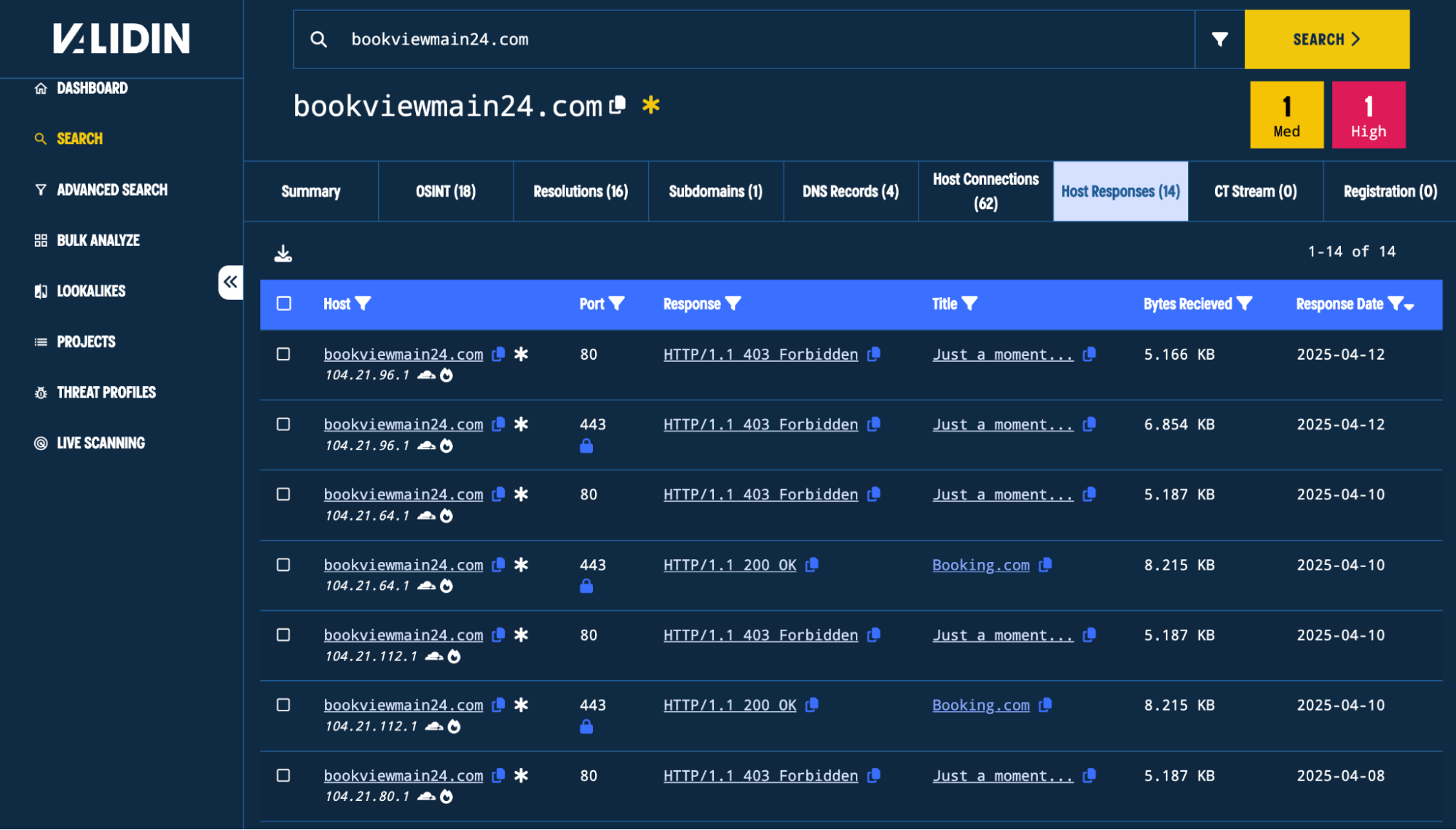1456x830 pixels.
Task: Check the port 80 row for 104.21.112.1
Action: 284,635
